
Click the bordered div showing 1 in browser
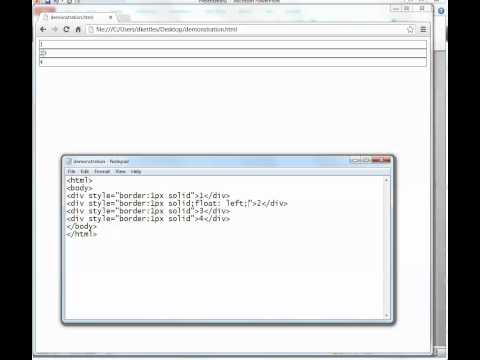pos(233,44)
